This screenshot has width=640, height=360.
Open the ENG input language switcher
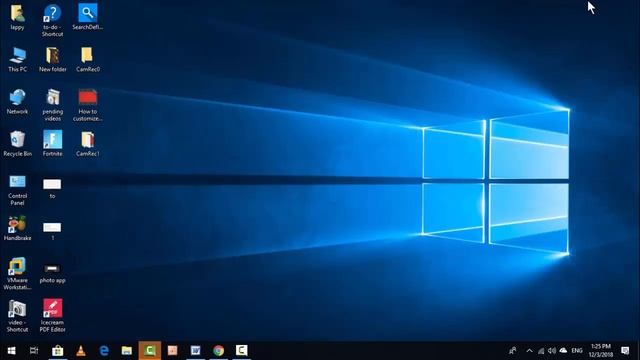click(577, 351)
